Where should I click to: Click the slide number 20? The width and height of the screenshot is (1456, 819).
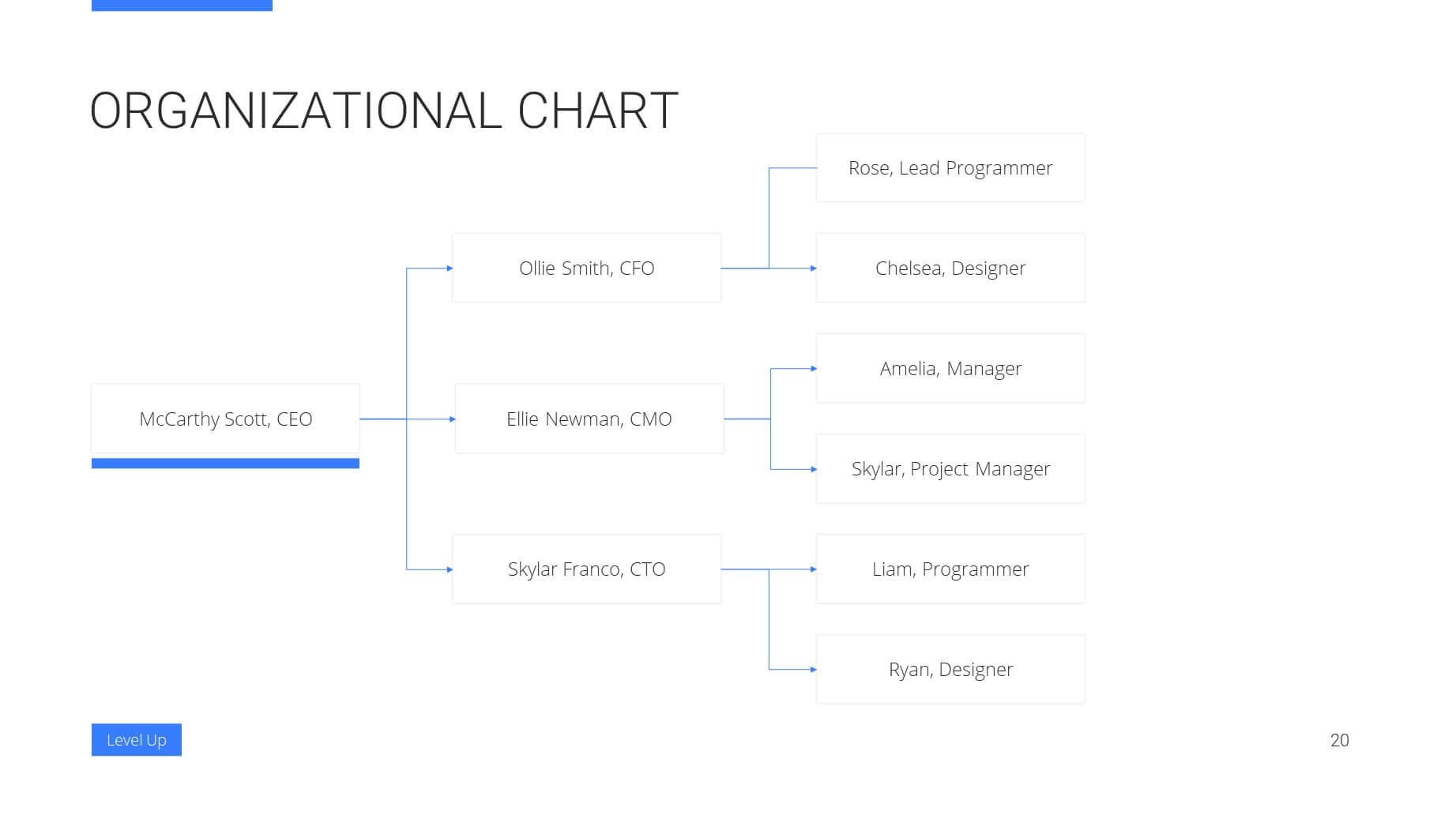point(1339,740)
